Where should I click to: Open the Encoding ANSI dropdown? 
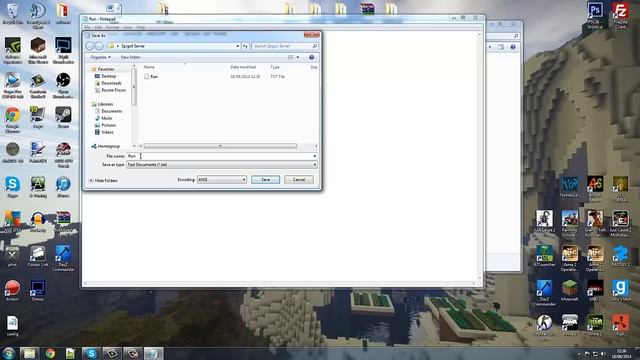point(222,180)
